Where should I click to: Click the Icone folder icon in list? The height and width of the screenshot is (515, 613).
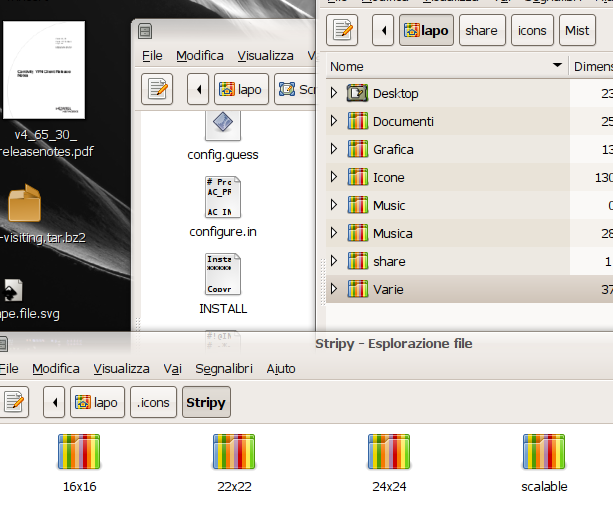pos(357,177)
